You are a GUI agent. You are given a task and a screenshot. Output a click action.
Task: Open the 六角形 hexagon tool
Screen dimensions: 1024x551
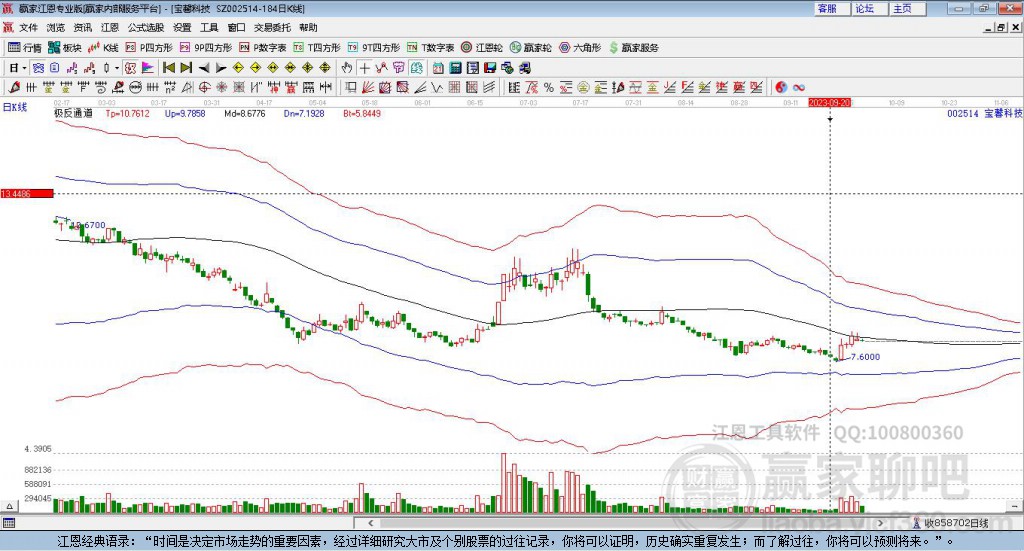point(580,48)
